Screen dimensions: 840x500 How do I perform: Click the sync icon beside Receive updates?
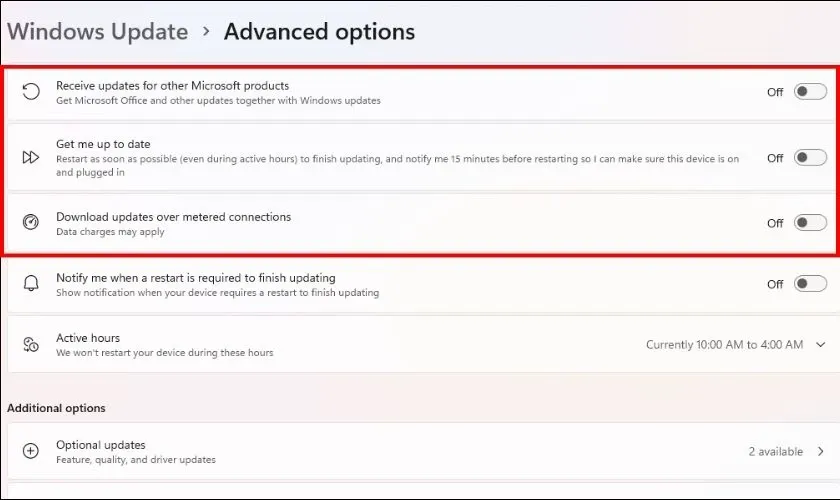(x=31, y=92)
